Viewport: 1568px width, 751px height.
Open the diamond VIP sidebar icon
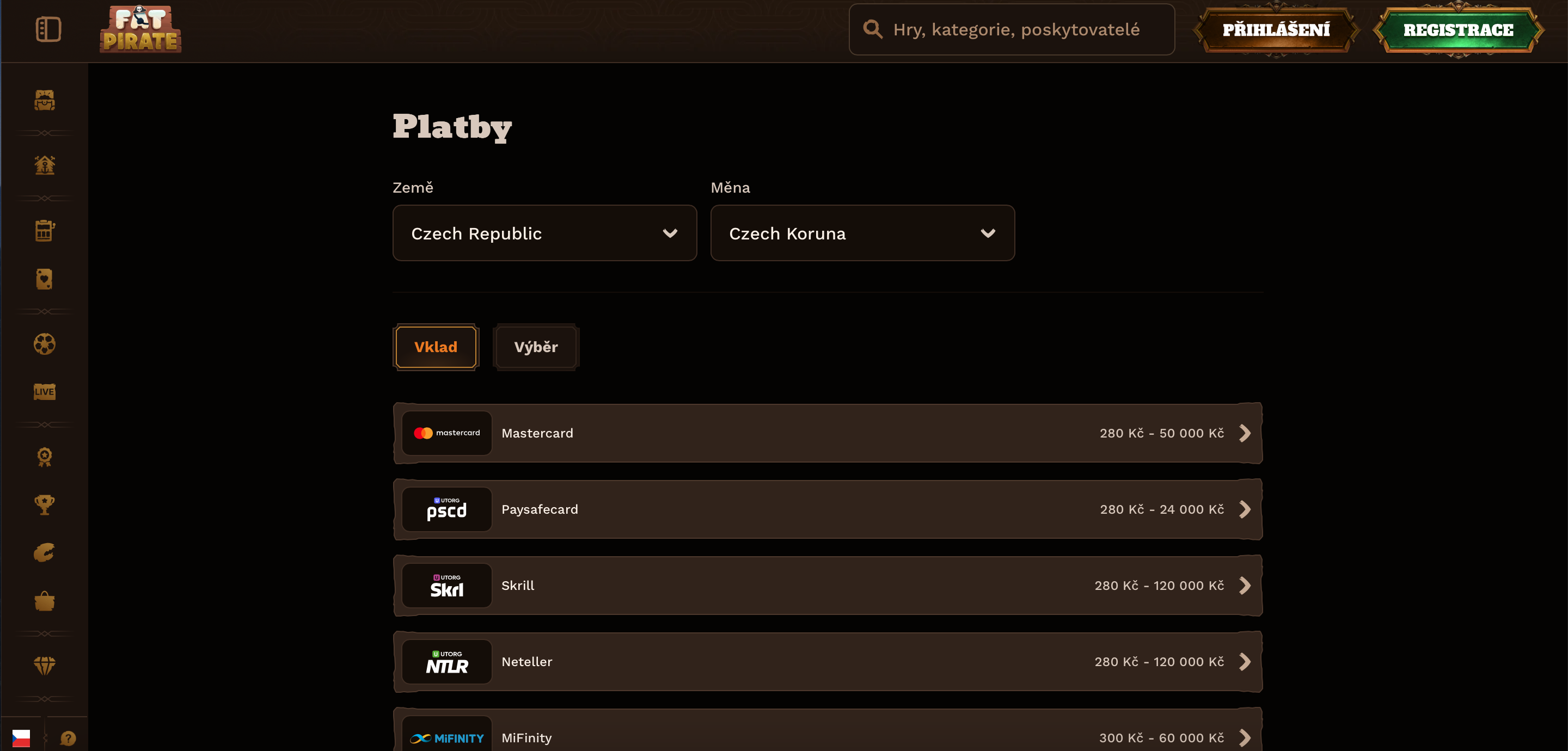[x=45, y=666]
